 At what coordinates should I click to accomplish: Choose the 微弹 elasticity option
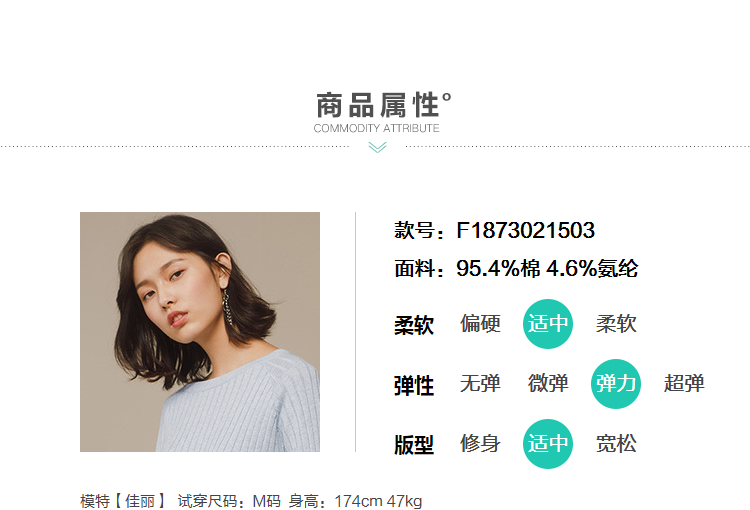pyautogui.click(x=548, y=384)
